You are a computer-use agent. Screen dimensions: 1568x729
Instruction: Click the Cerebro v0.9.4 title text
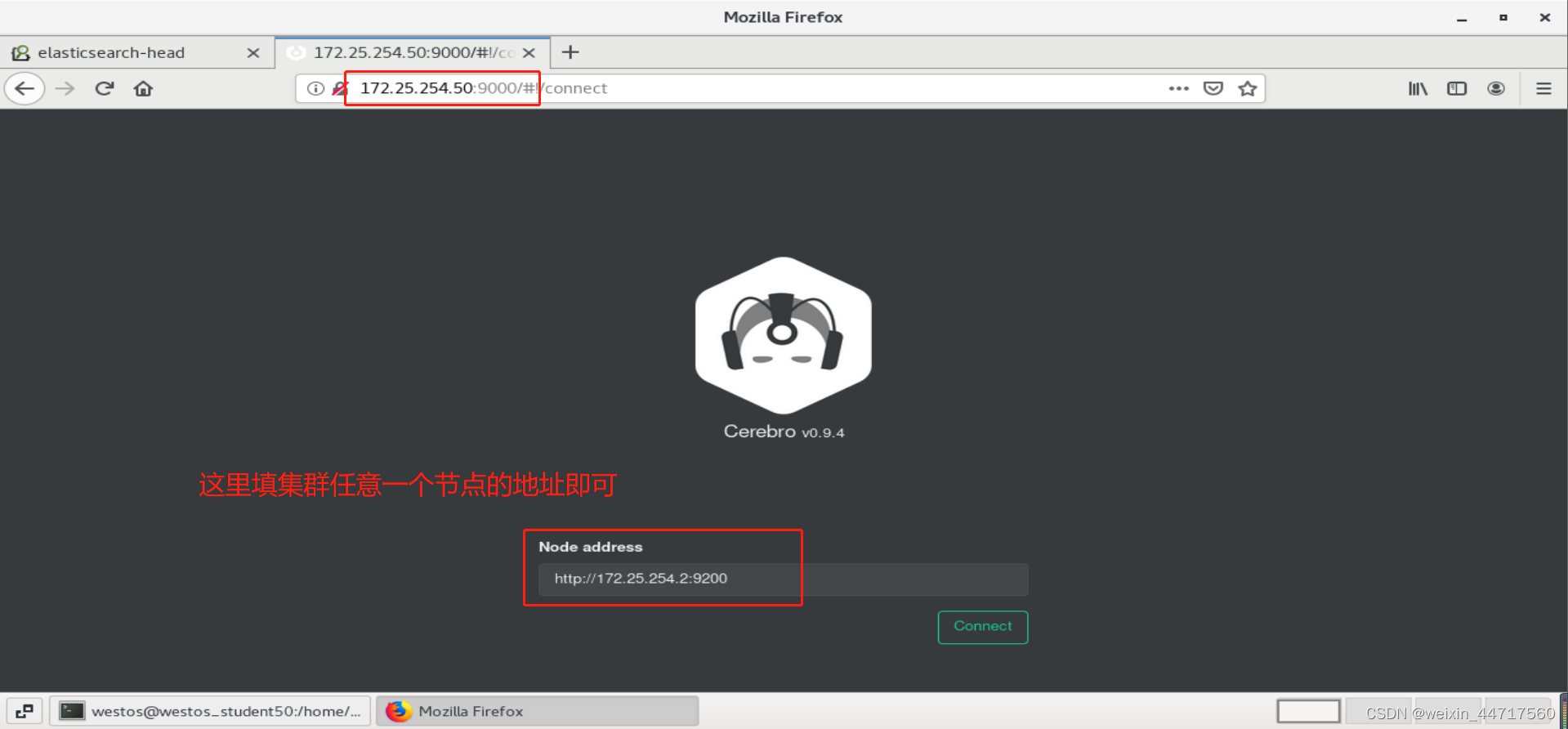pos(783,432)
